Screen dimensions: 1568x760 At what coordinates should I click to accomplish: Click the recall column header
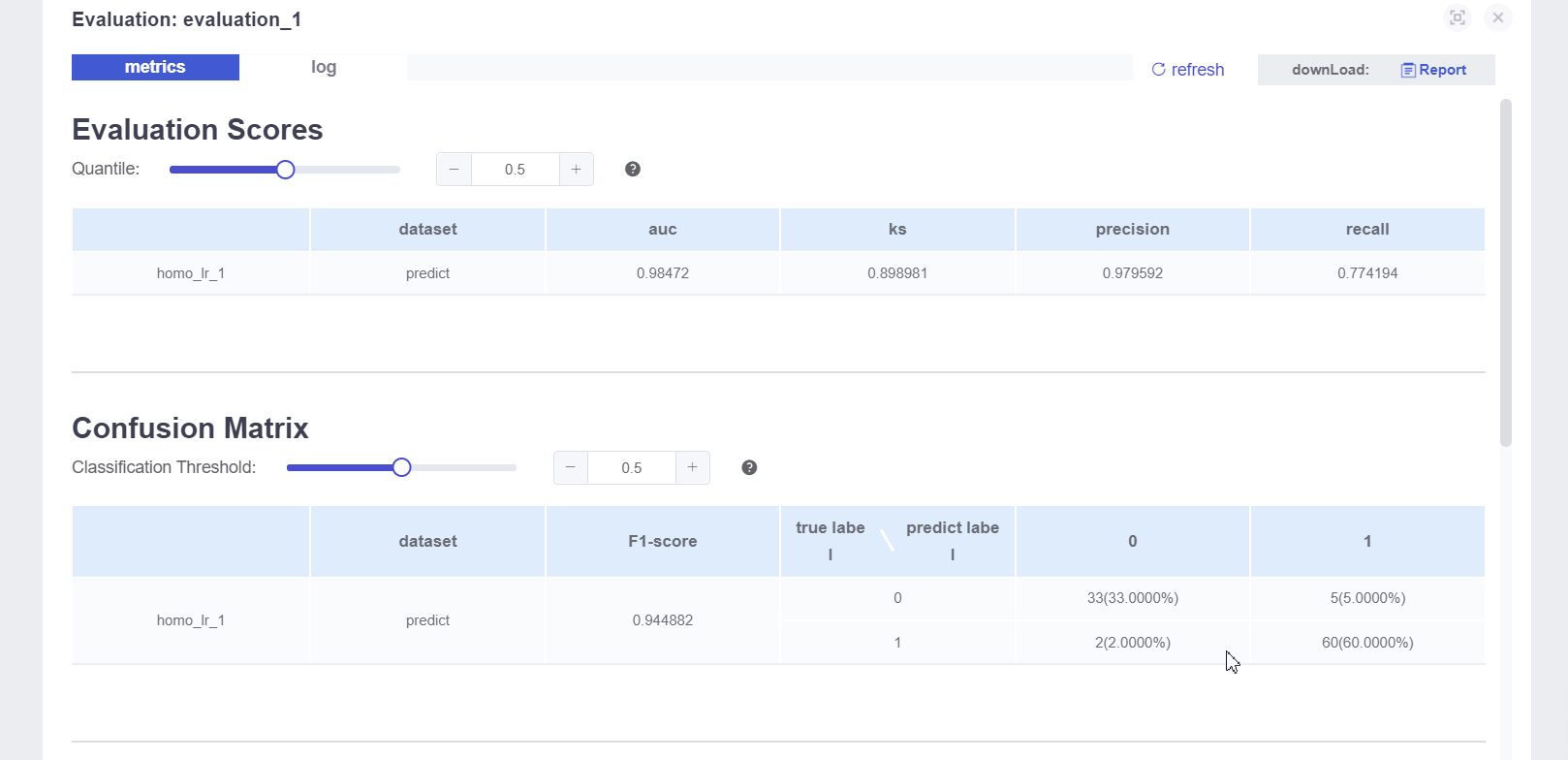[1367, 230]
